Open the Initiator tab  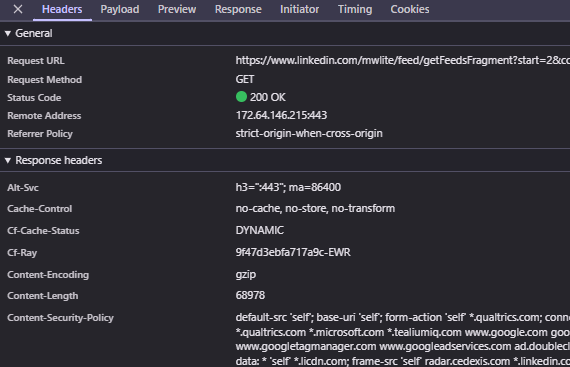point(300,9)
